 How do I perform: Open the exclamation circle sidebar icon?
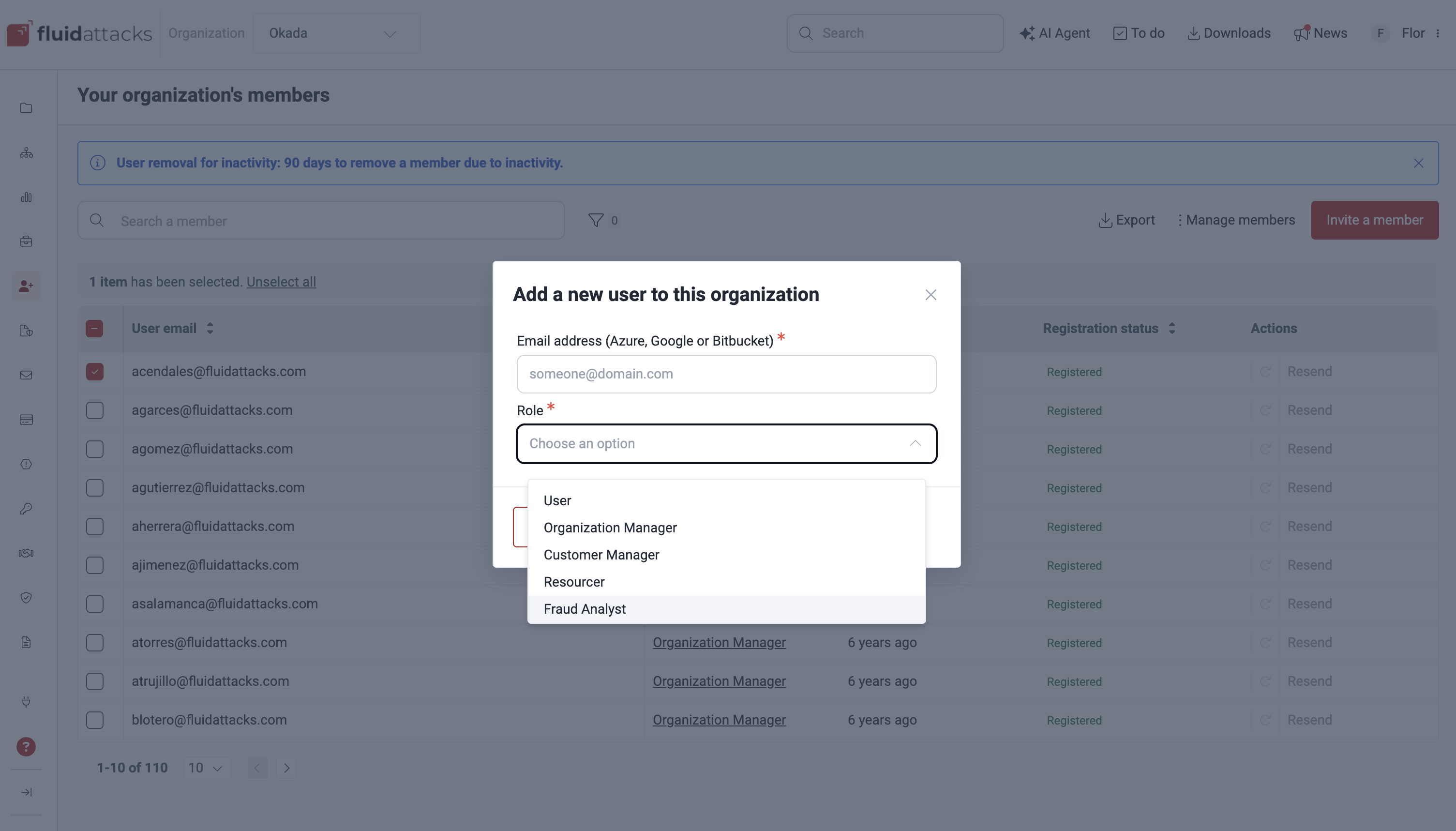coord(26,464)
